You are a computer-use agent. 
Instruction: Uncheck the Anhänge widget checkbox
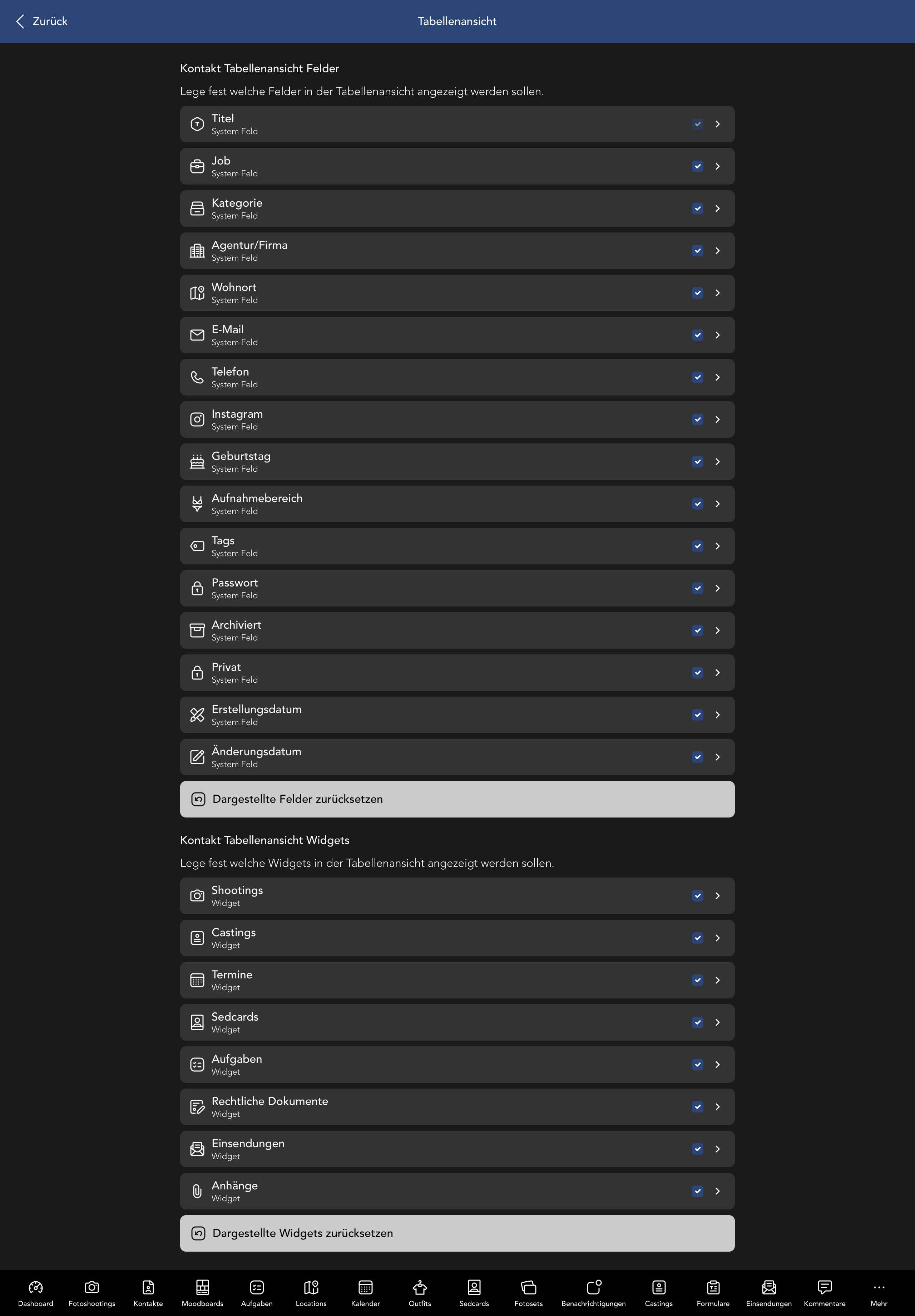(x=698, y=1191)
